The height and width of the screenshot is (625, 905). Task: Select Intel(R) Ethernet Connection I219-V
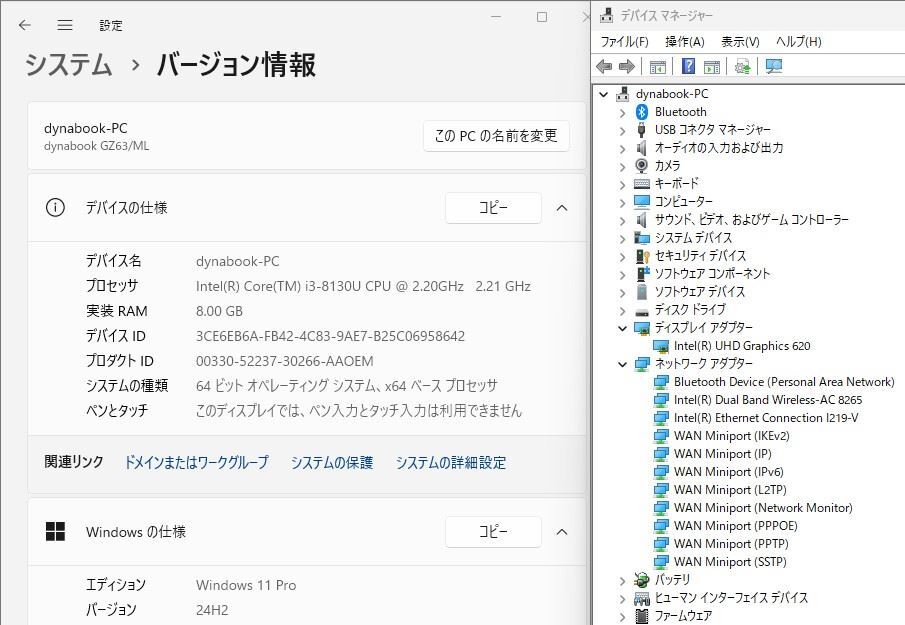point(766,417)
